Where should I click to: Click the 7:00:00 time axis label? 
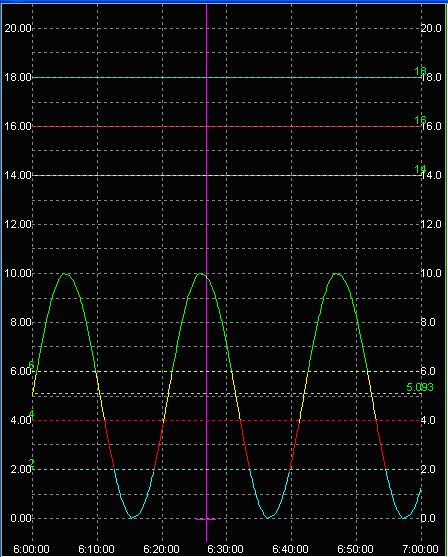coord(420,549)
